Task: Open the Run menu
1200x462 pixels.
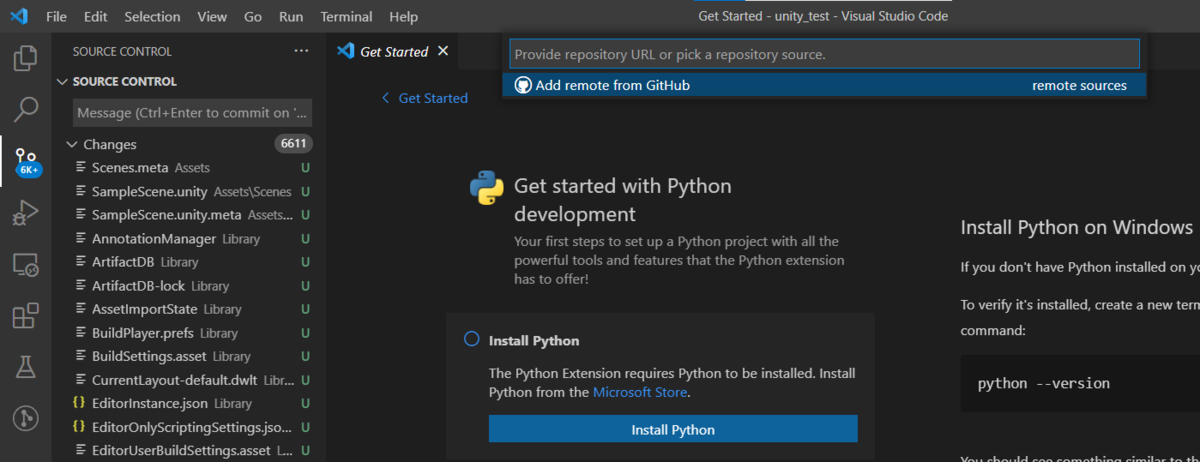Action: (291, 17)
